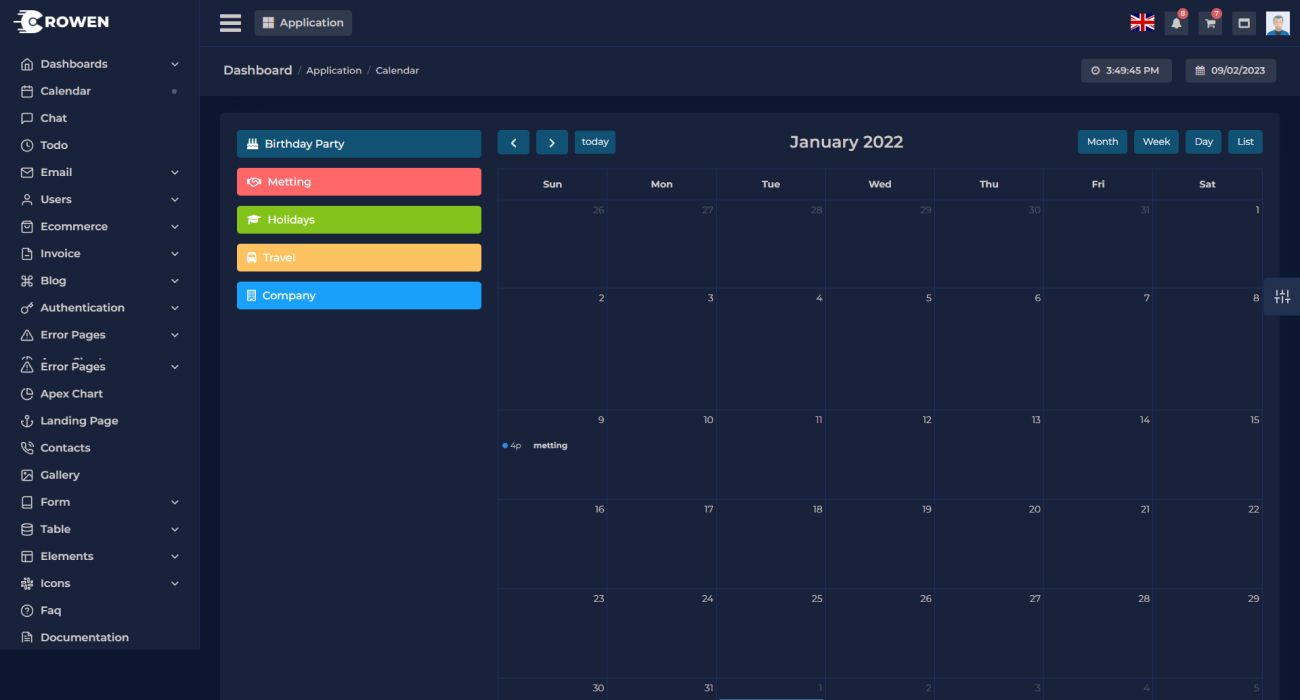The width and height of the screenshot is (1300, 700).
Task: Select the orange Travel event tag
Action: tap(359, 258)
